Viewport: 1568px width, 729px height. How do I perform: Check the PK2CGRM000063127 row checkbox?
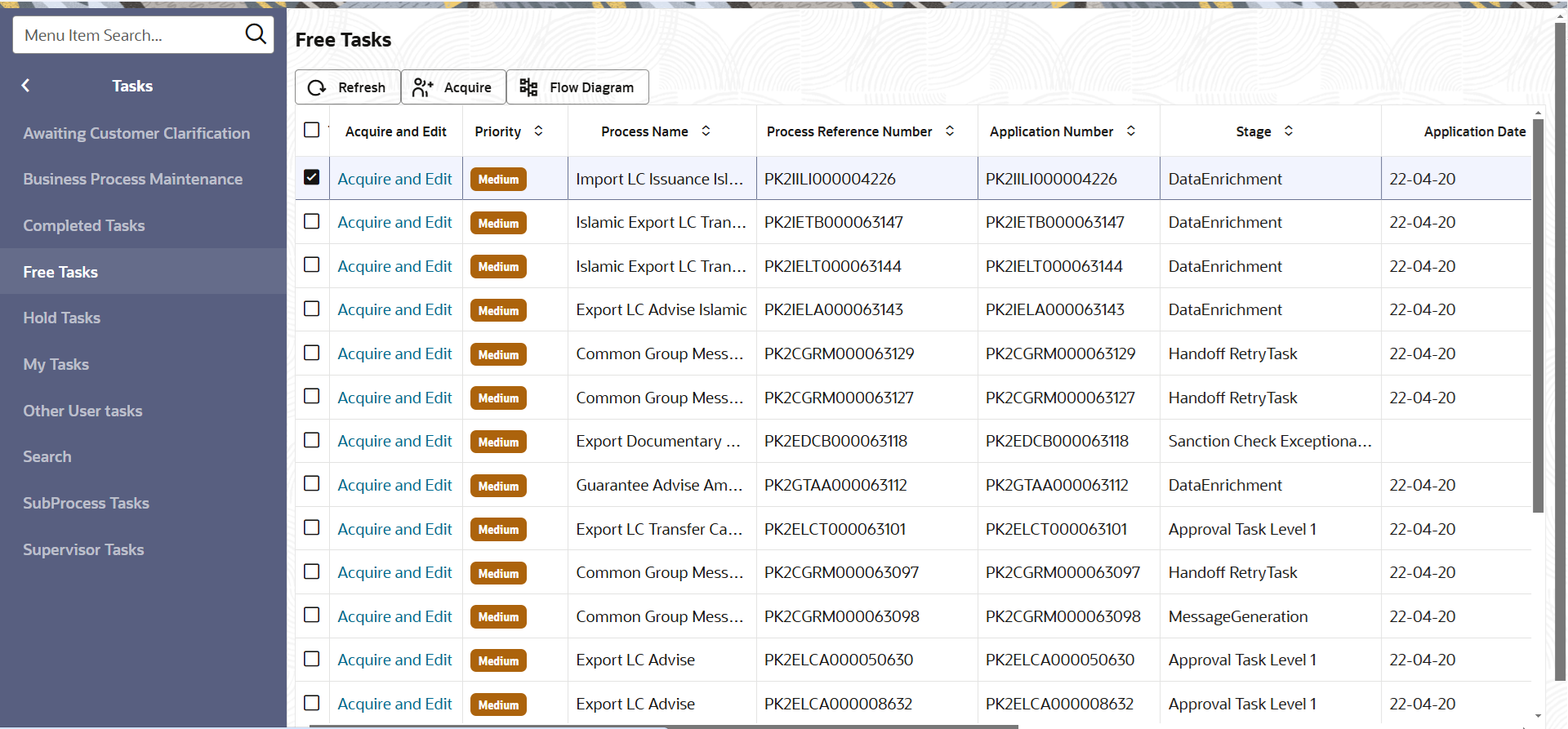(312, 396)
